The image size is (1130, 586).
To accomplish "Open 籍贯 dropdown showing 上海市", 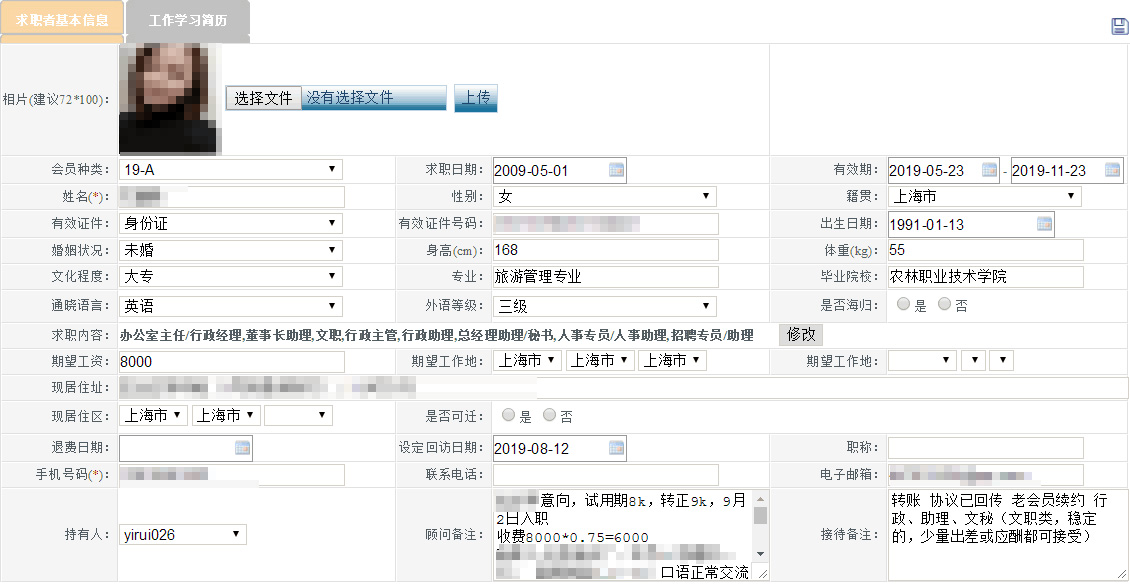I will 985,196.
